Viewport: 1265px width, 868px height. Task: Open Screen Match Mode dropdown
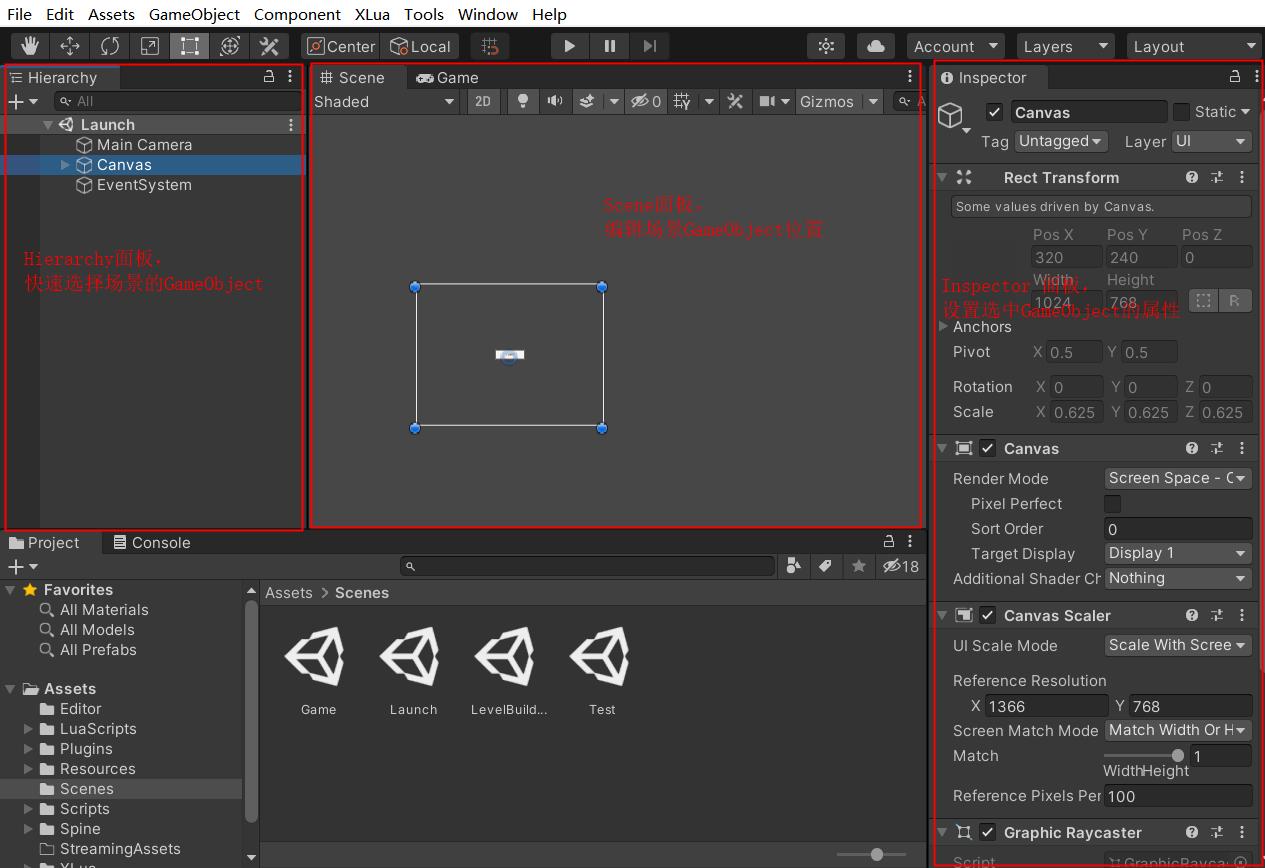(x=1178, y=730)
